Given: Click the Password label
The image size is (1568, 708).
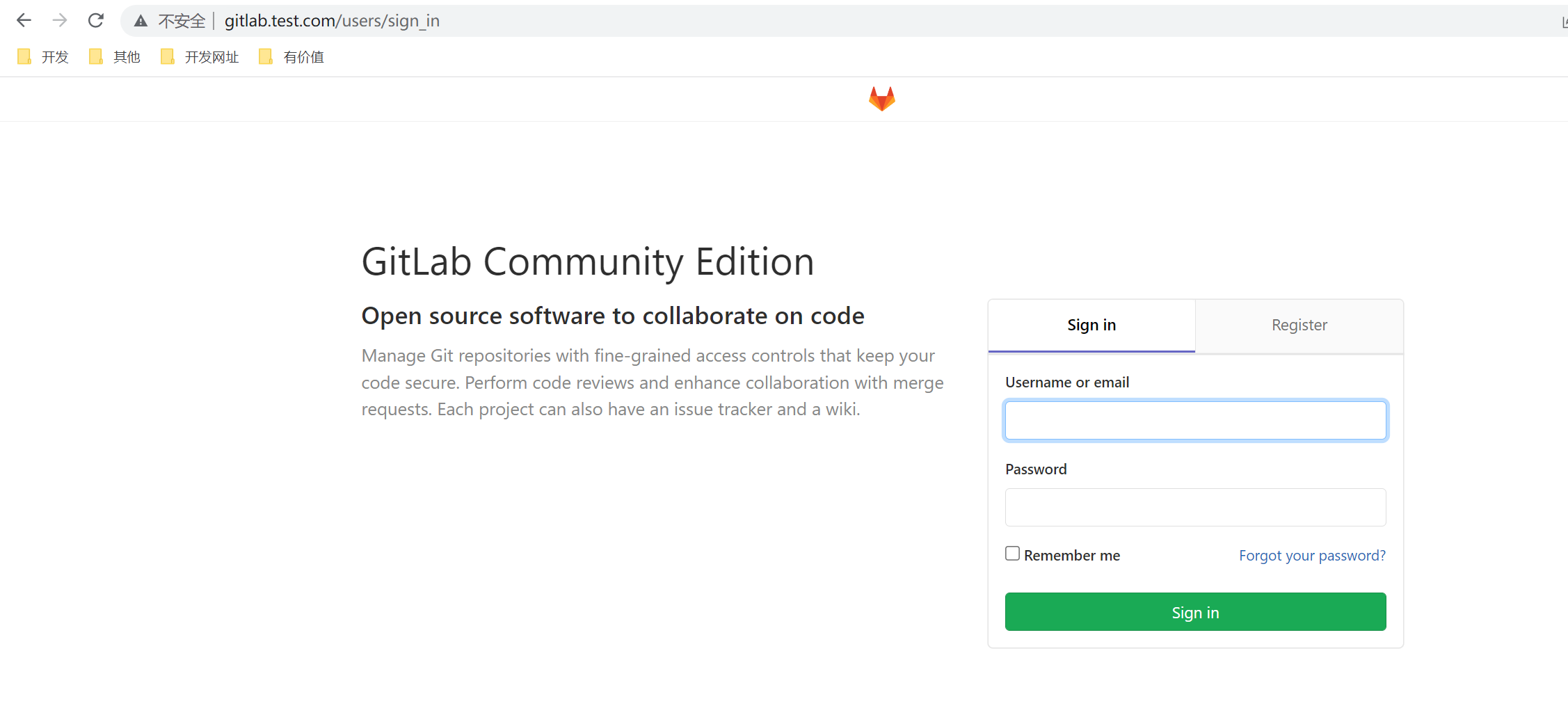Looking at the screenshot, I should [x=1036, y=469].
